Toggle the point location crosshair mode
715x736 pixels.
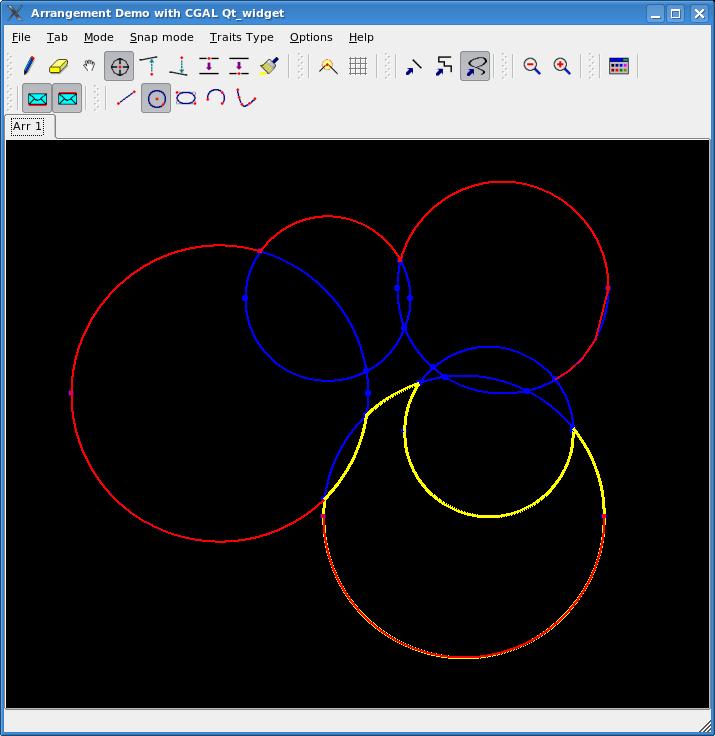pos(119,67)
